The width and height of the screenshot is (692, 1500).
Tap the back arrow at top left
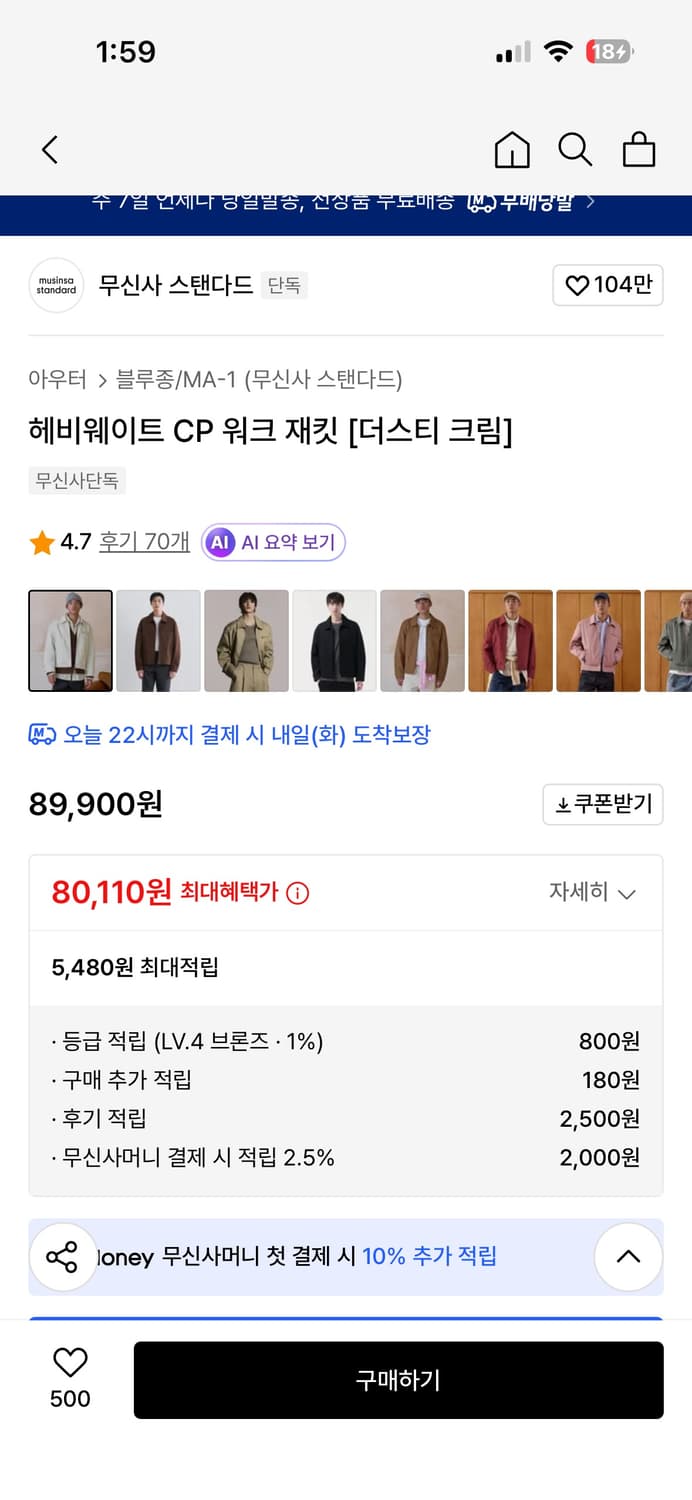click(x=50, y=149)
